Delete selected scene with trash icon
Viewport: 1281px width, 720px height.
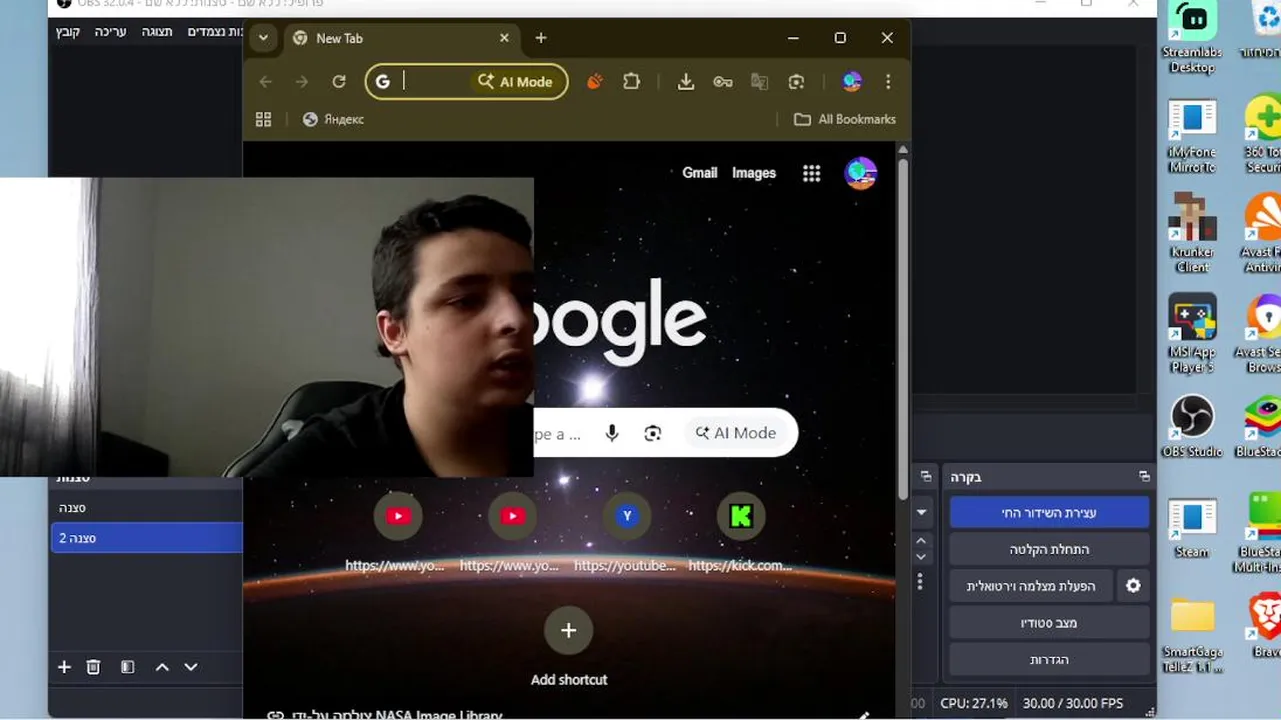tap(93, 667)
